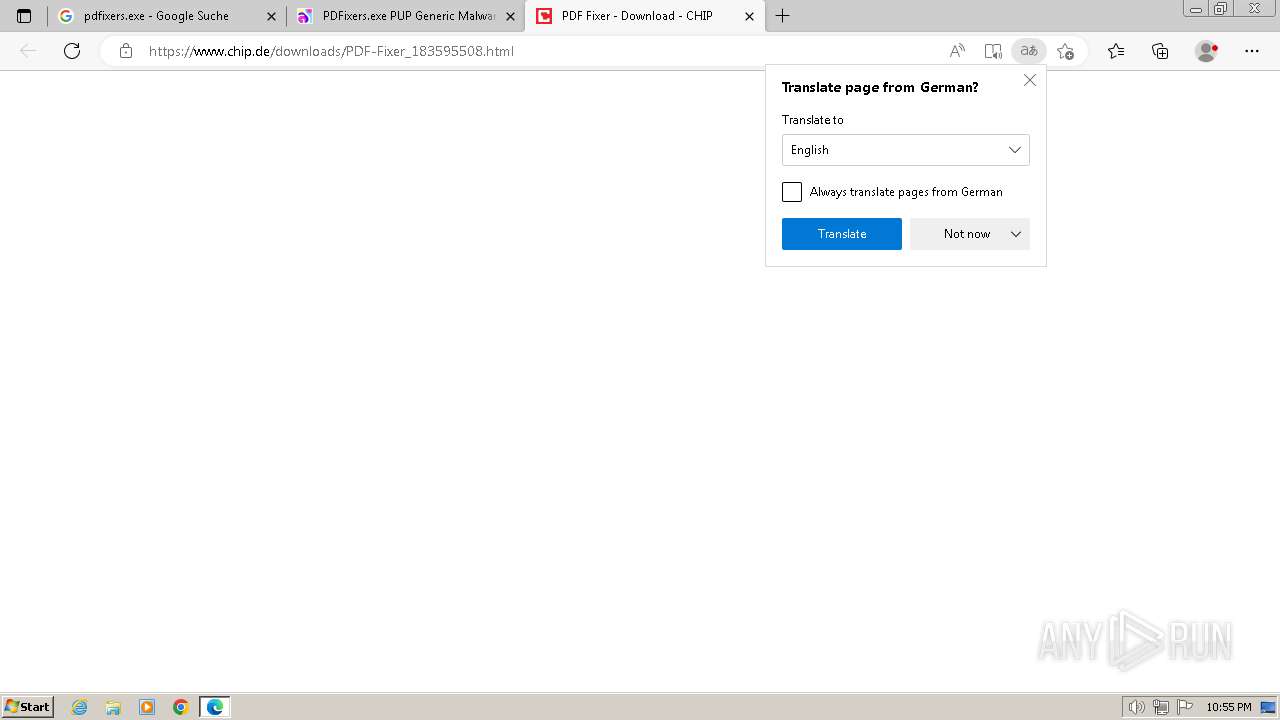The image size is (1280, 720).
Task: Switch to pdfixers.exe - Google Suche tab
Action: click(166, 16)
